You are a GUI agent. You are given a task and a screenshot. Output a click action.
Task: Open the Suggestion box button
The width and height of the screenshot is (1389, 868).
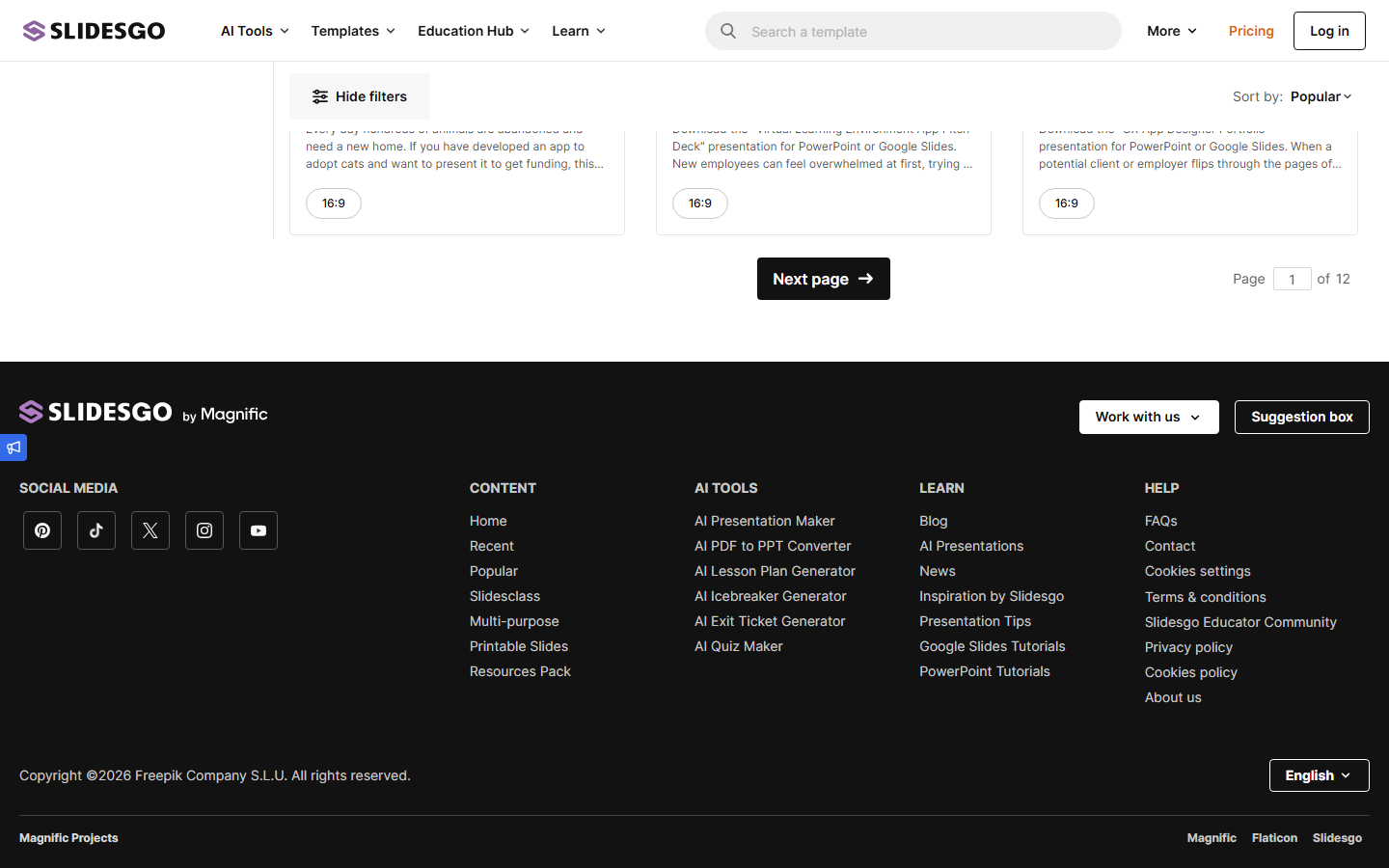[1301, 417]
